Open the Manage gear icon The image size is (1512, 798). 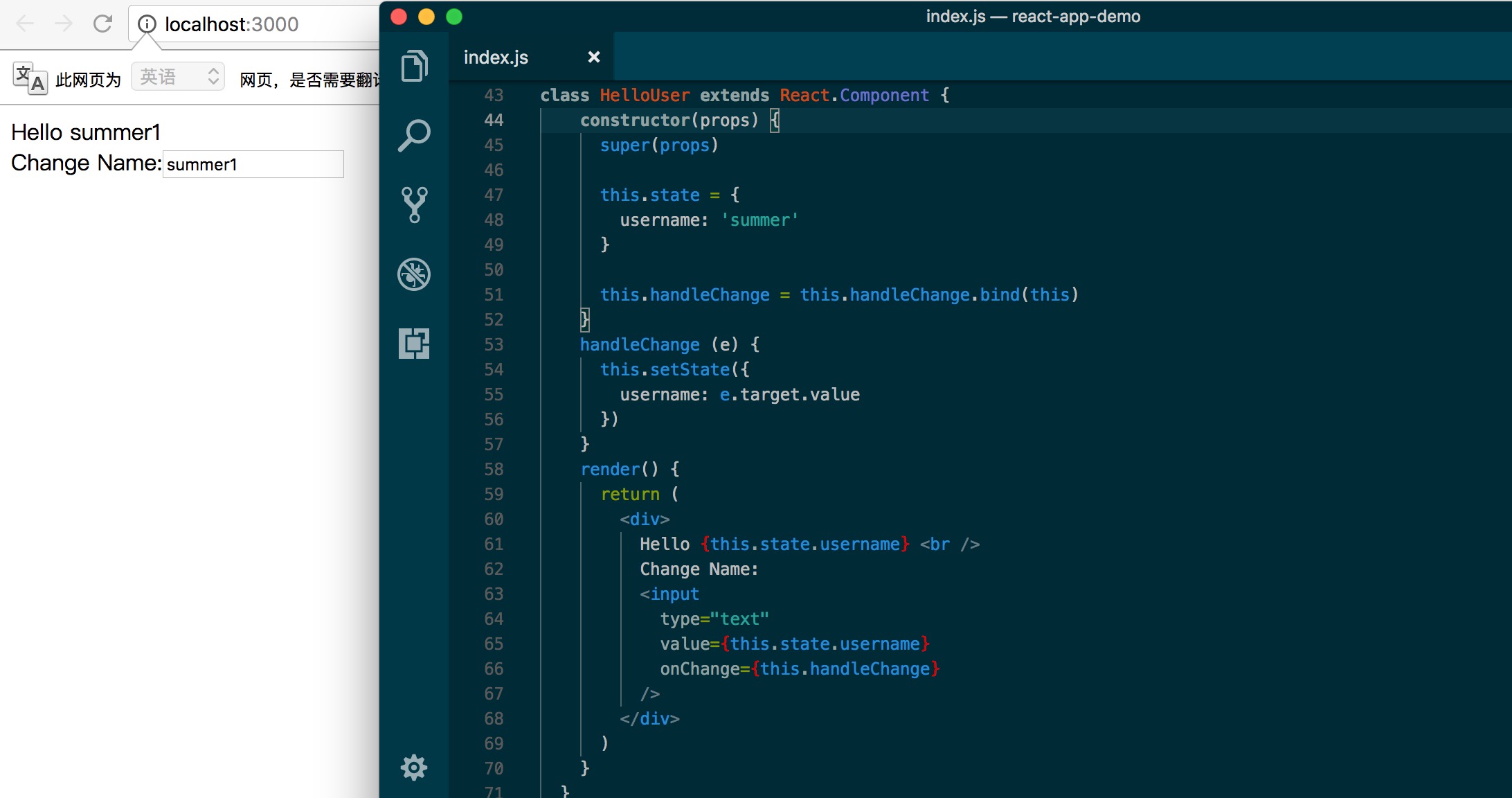(x=414, y=768)
